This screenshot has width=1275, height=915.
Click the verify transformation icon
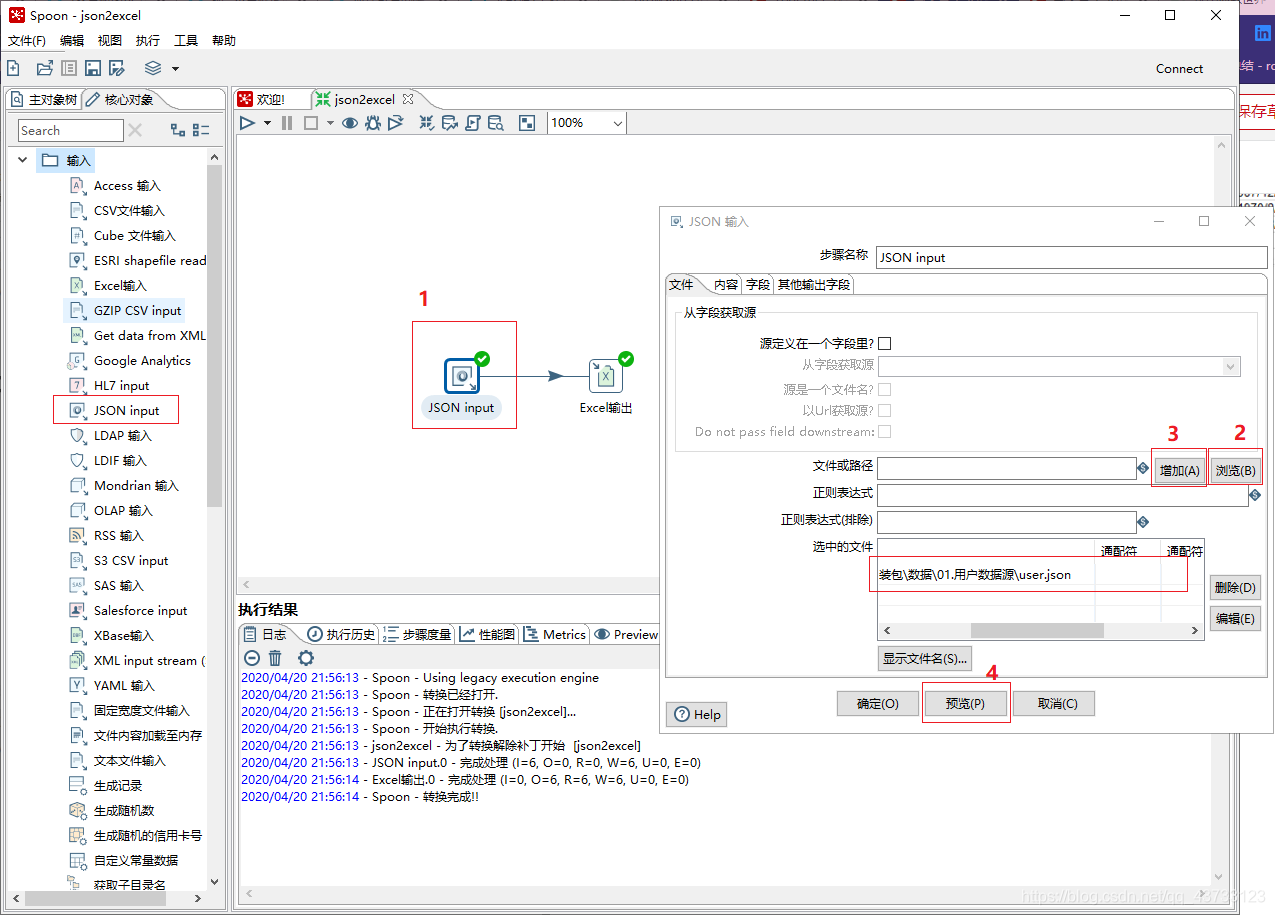(427, 123)
